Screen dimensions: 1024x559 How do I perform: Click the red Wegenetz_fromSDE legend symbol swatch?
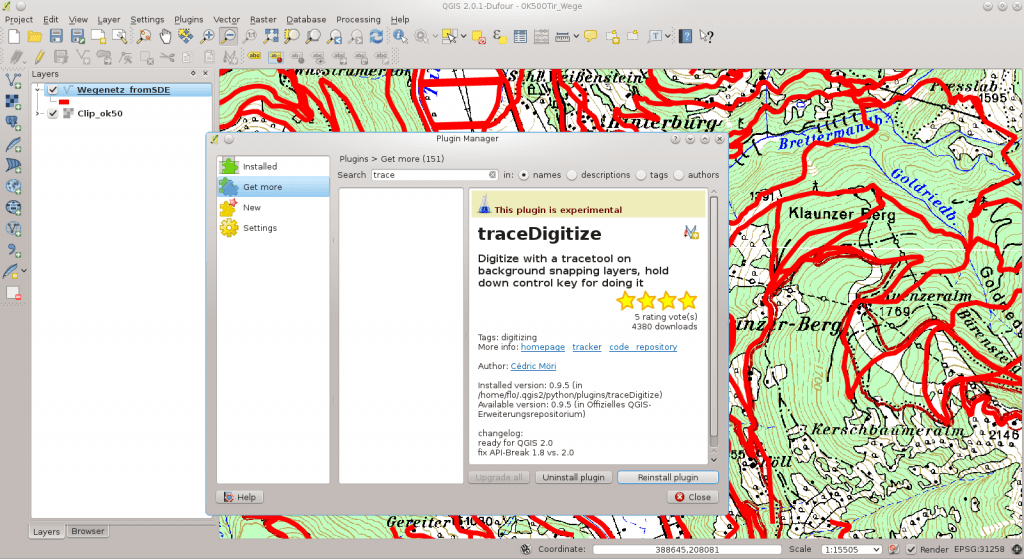(x=63, y=102)
